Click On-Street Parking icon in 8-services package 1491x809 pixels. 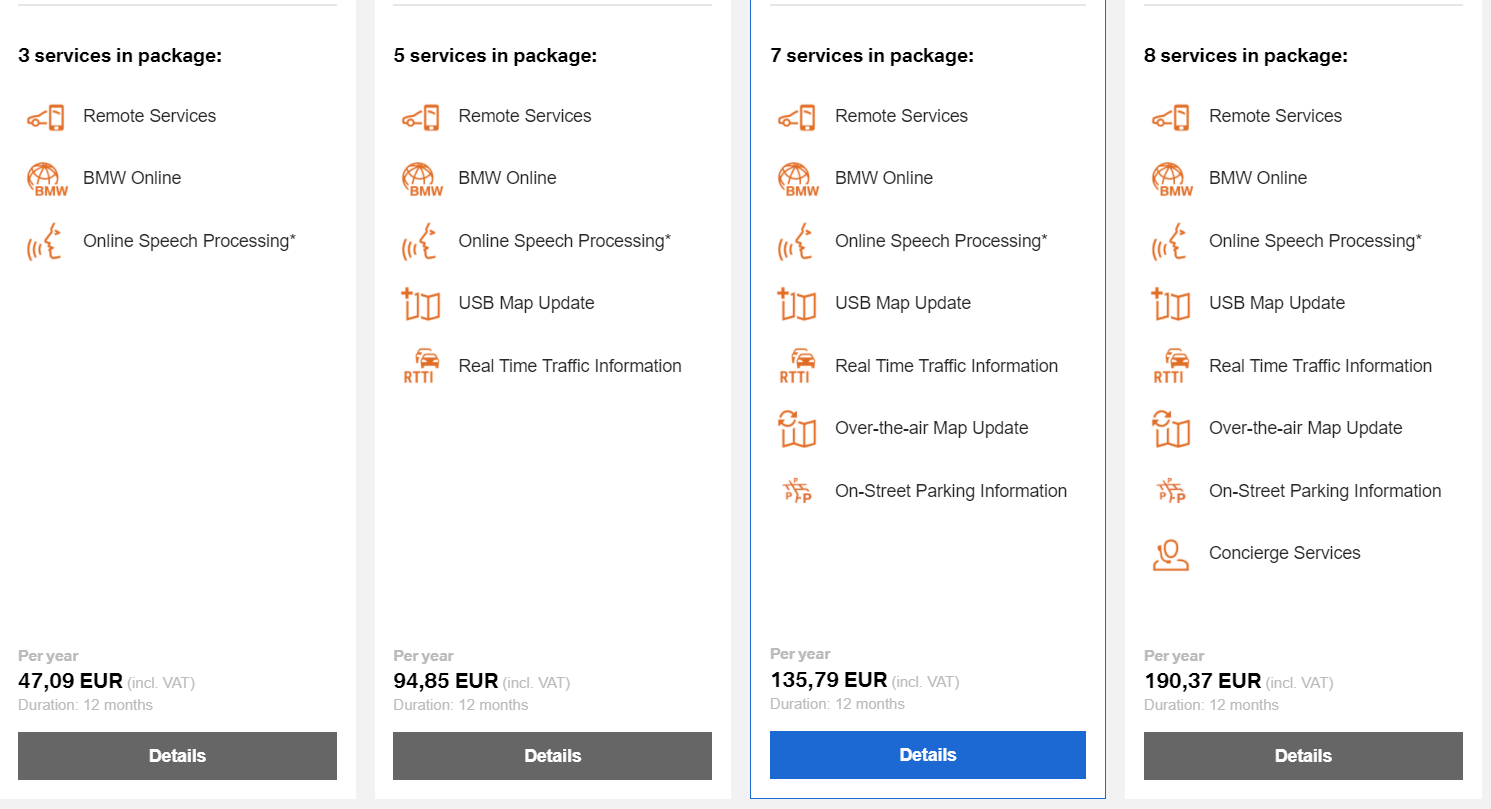[x=1171, y=491]
